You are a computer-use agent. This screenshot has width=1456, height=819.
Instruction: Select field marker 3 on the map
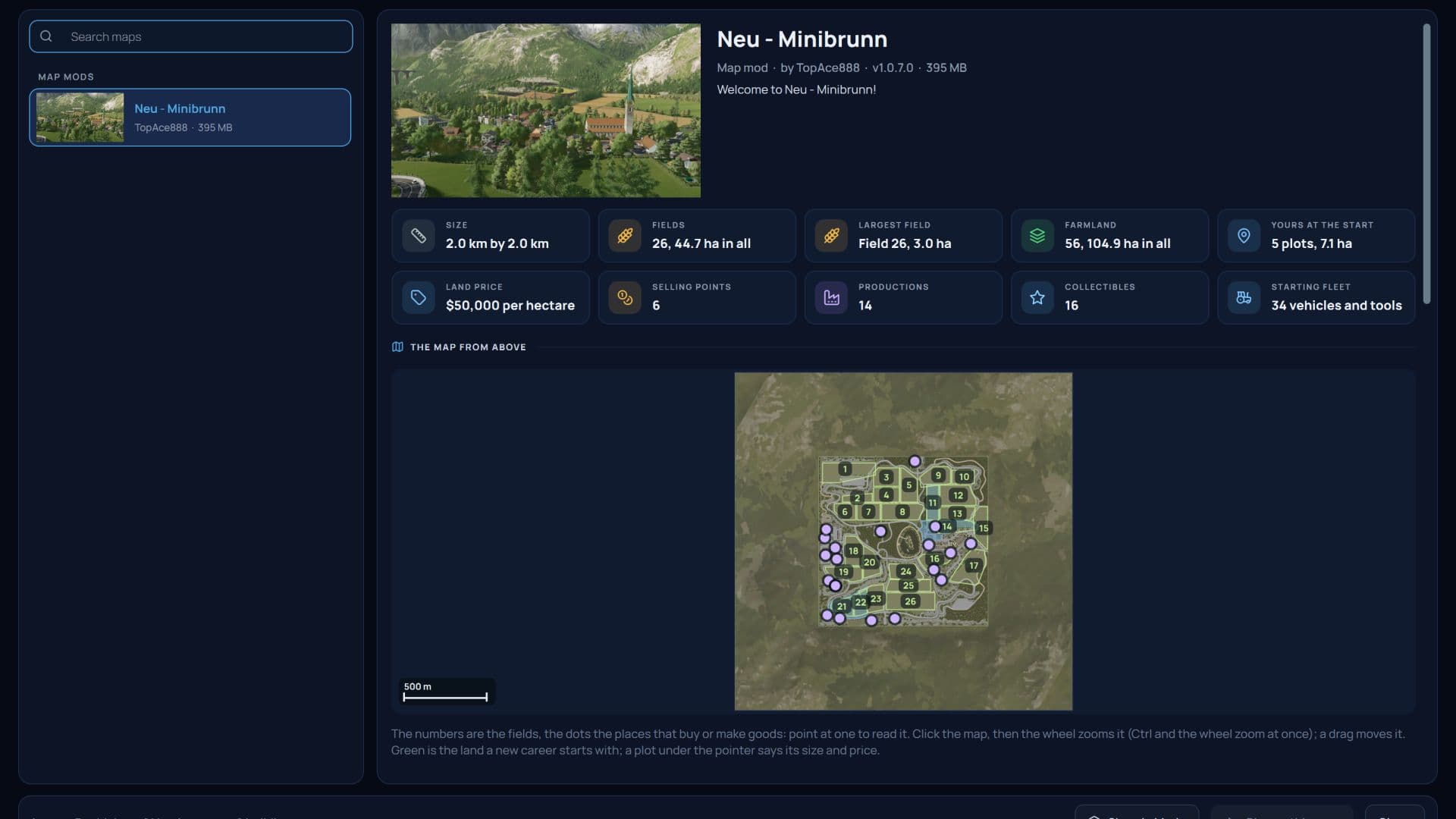pos(886,477)
